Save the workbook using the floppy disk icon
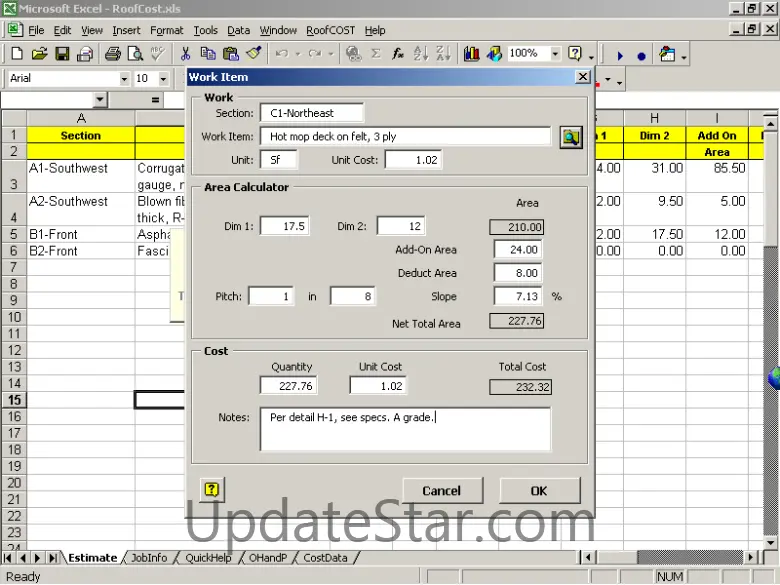Image resolution: width=780 pixels, height=585 pixels. pyautogui.click(x=62, y=54)
